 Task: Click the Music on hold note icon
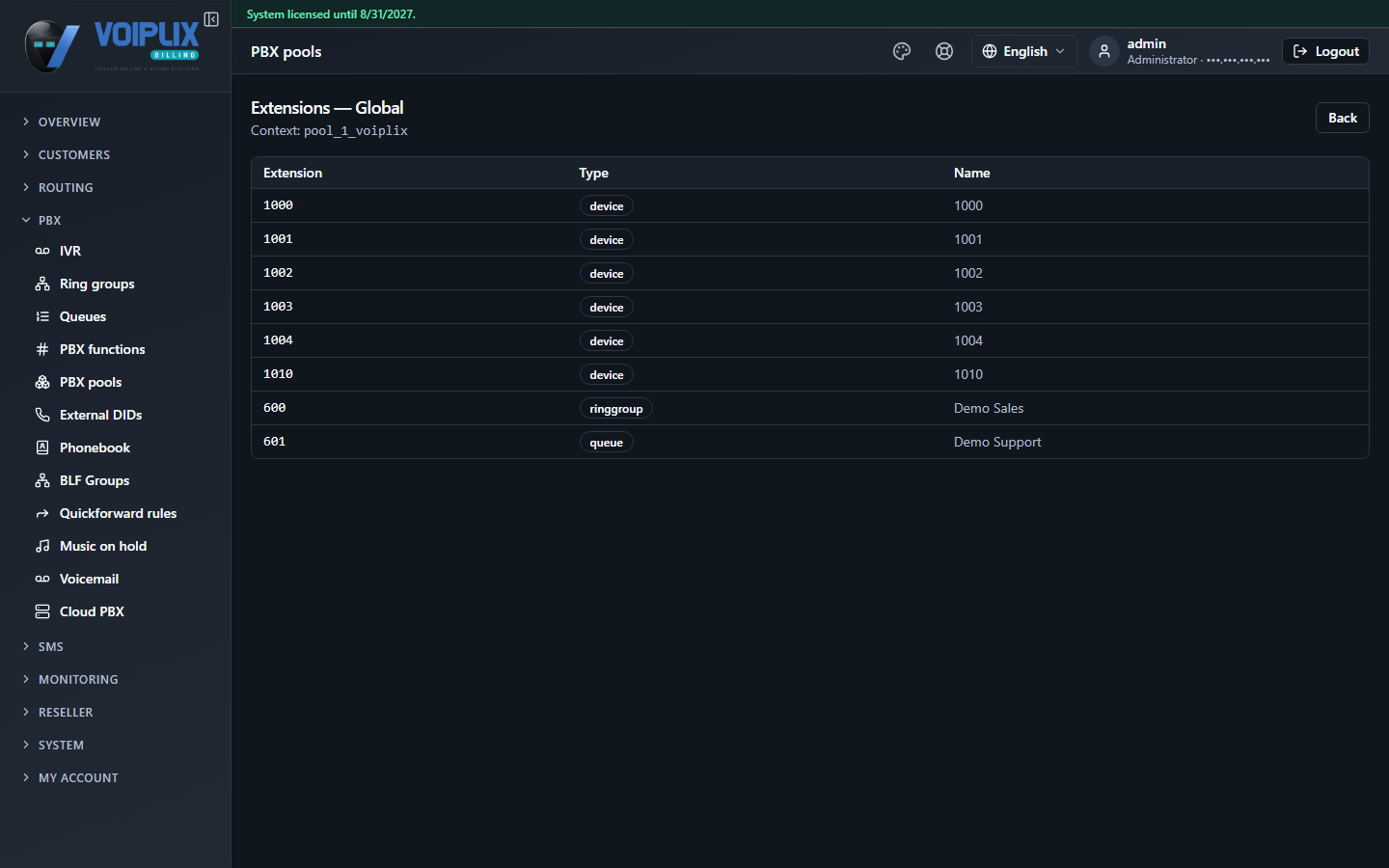click(x=42, y=546)
